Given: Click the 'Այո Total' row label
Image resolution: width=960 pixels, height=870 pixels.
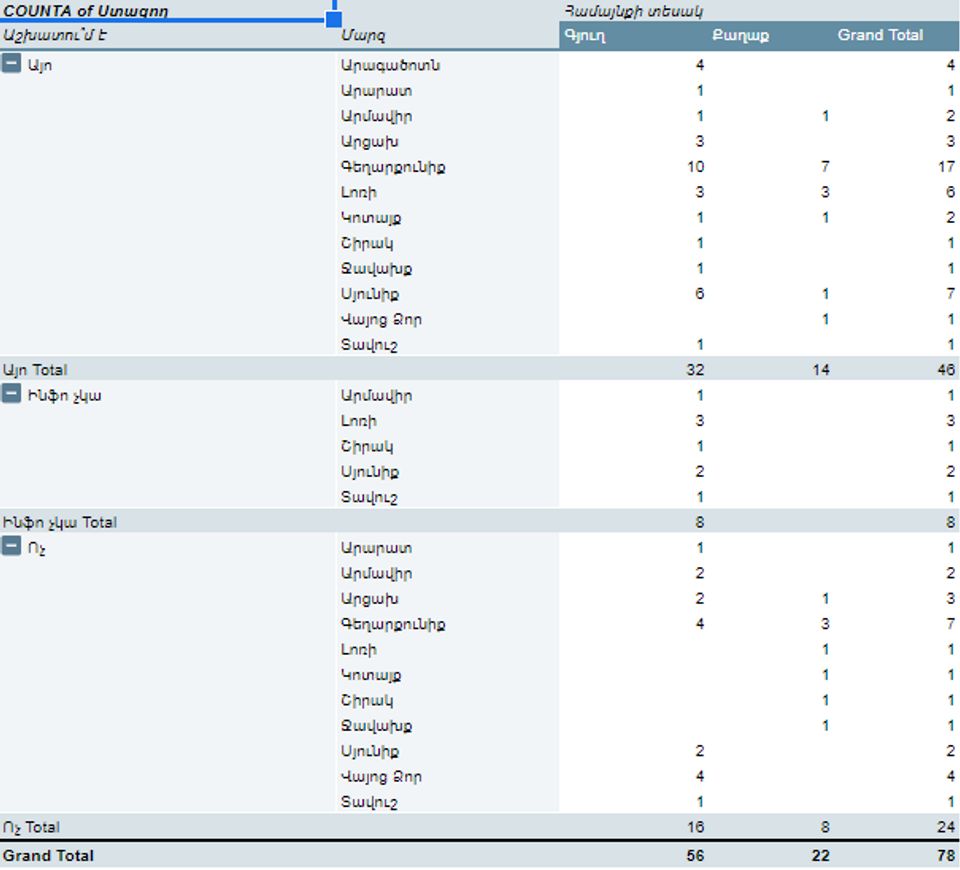Looking at the screenshot, I should (35, 370).
